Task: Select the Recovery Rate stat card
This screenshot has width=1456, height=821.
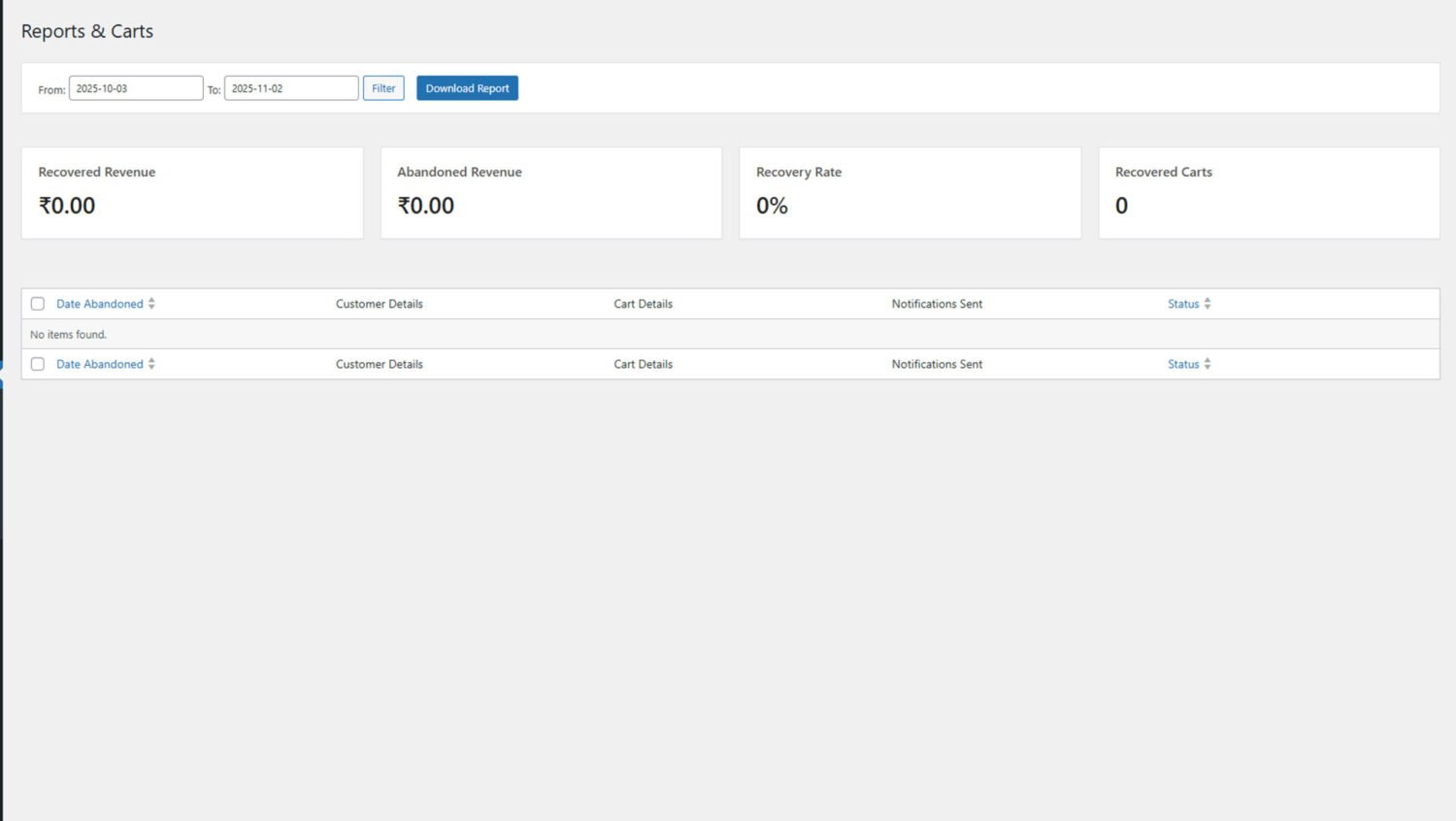Action: 910,192
